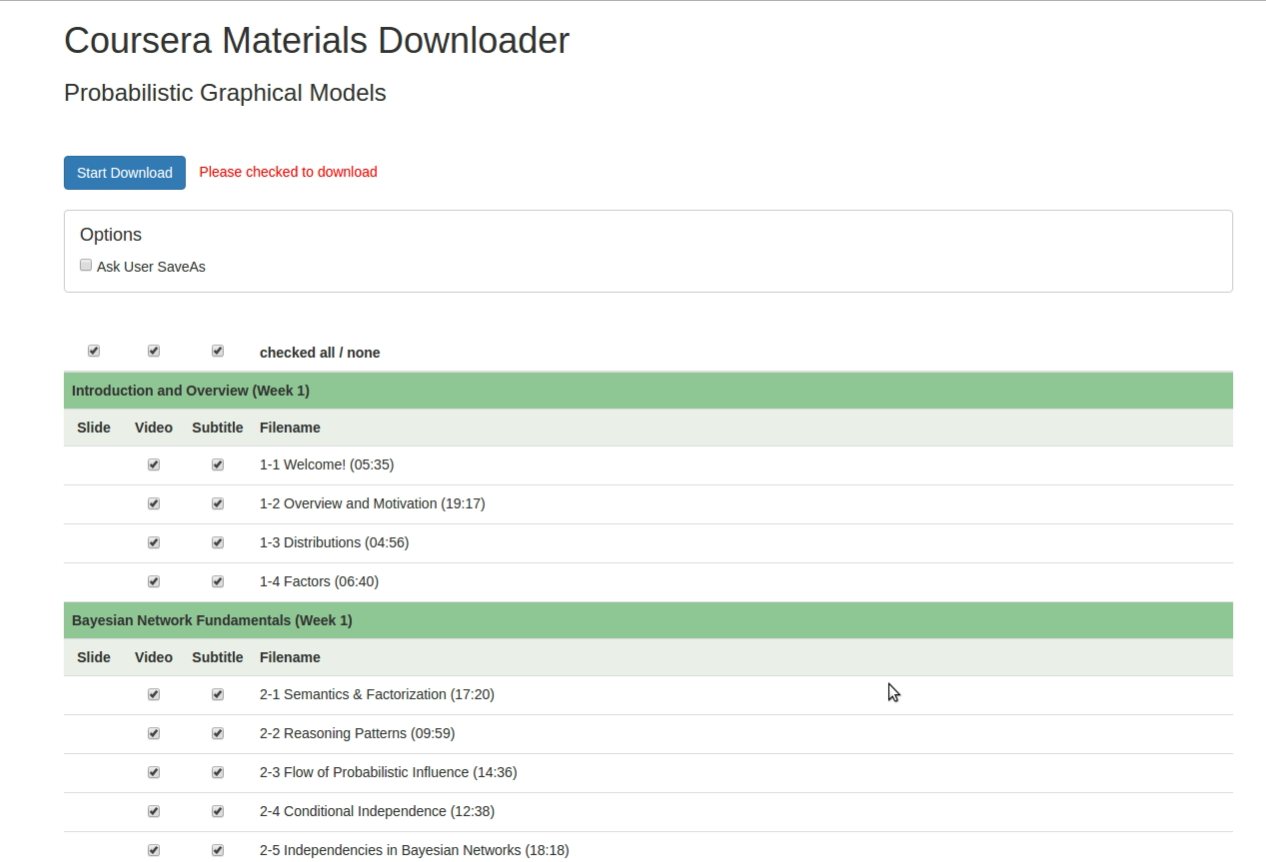Uncheck the video for 1-4 Factors
1266x862 pixels.
coord(152,581)
